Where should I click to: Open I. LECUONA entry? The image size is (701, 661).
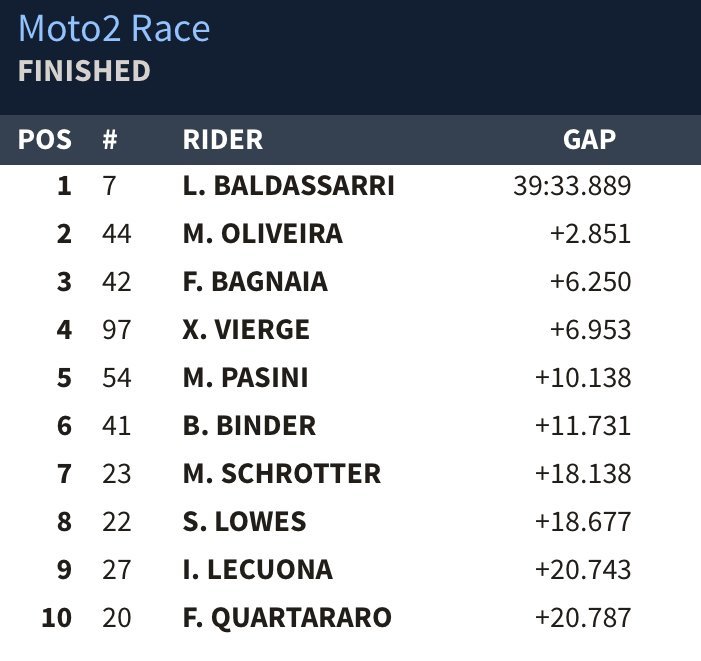click(x=258, y=570)
